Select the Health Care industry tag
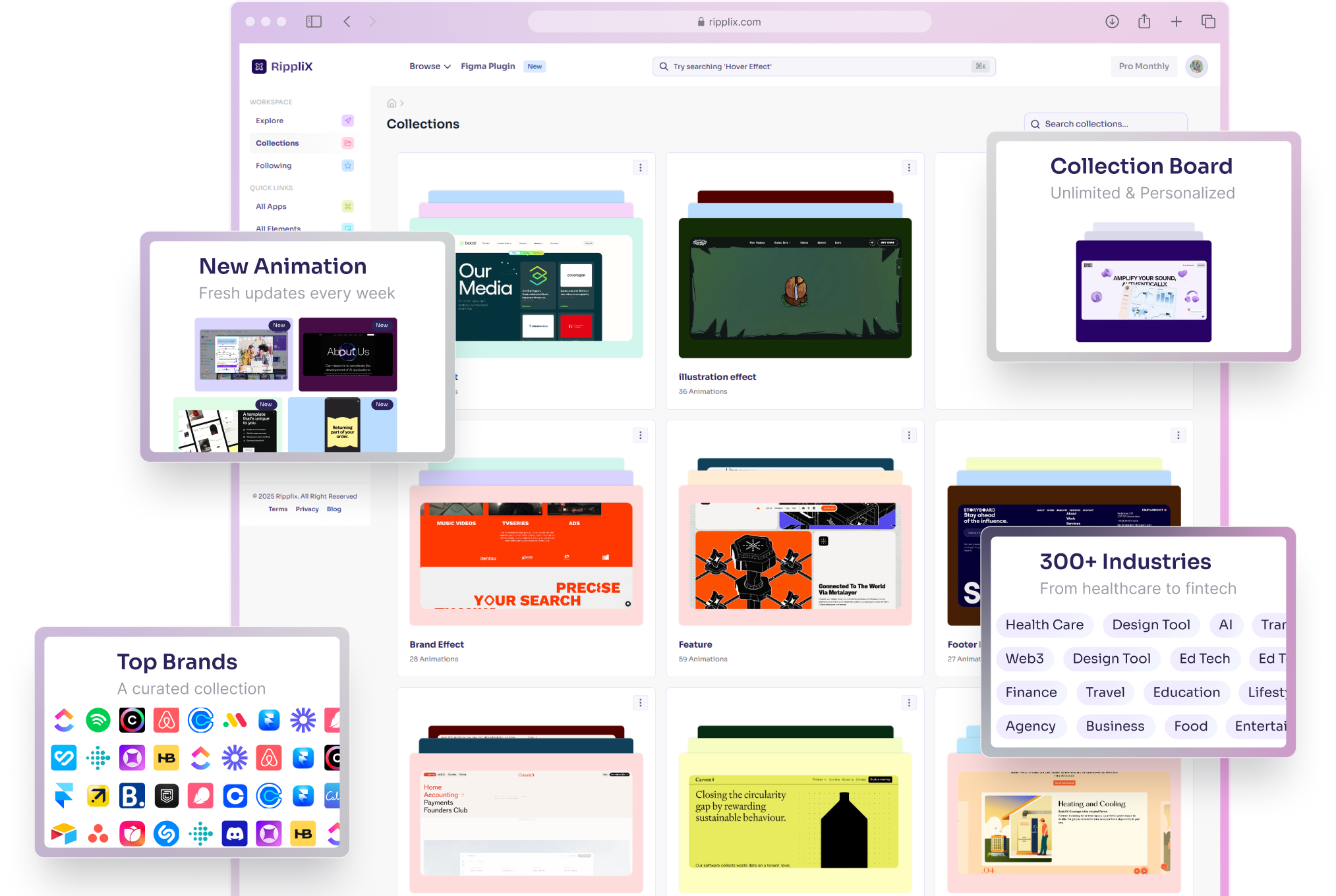Viewport: 1336px width, 896px height. coord(1044,625)
